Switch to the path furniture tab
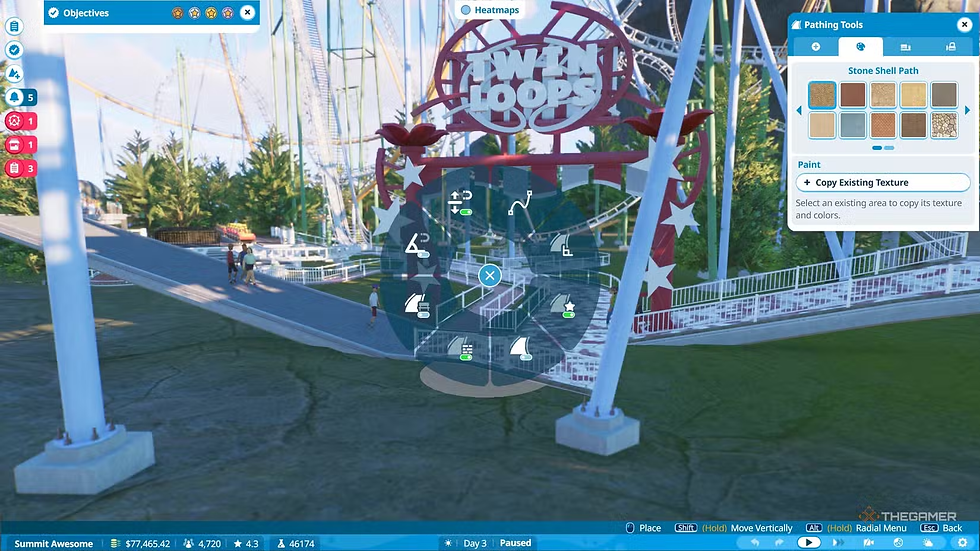 (906, 47)
